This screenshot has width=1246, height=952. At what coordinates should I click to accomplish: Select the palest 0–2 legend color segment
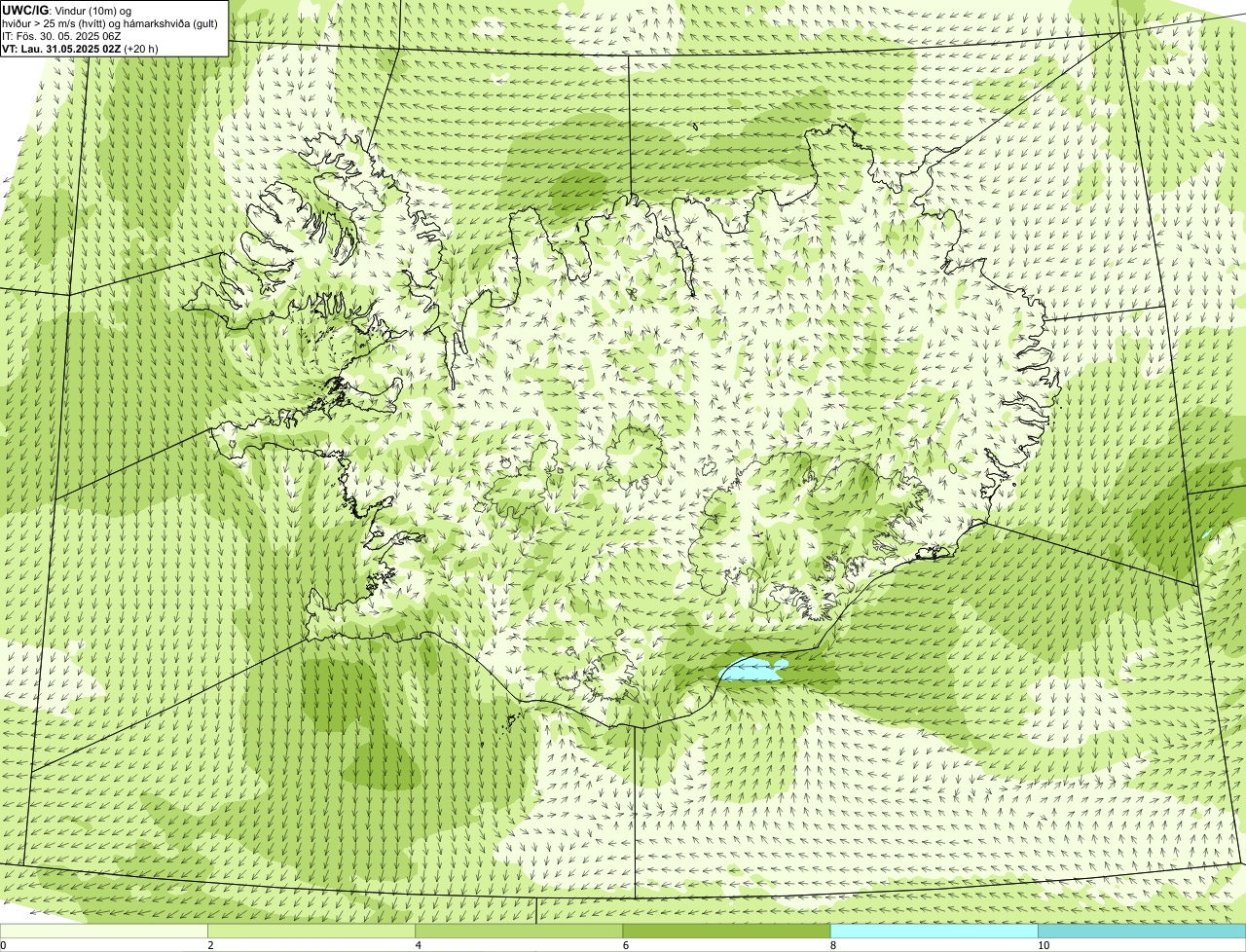[x=104, y=931]
